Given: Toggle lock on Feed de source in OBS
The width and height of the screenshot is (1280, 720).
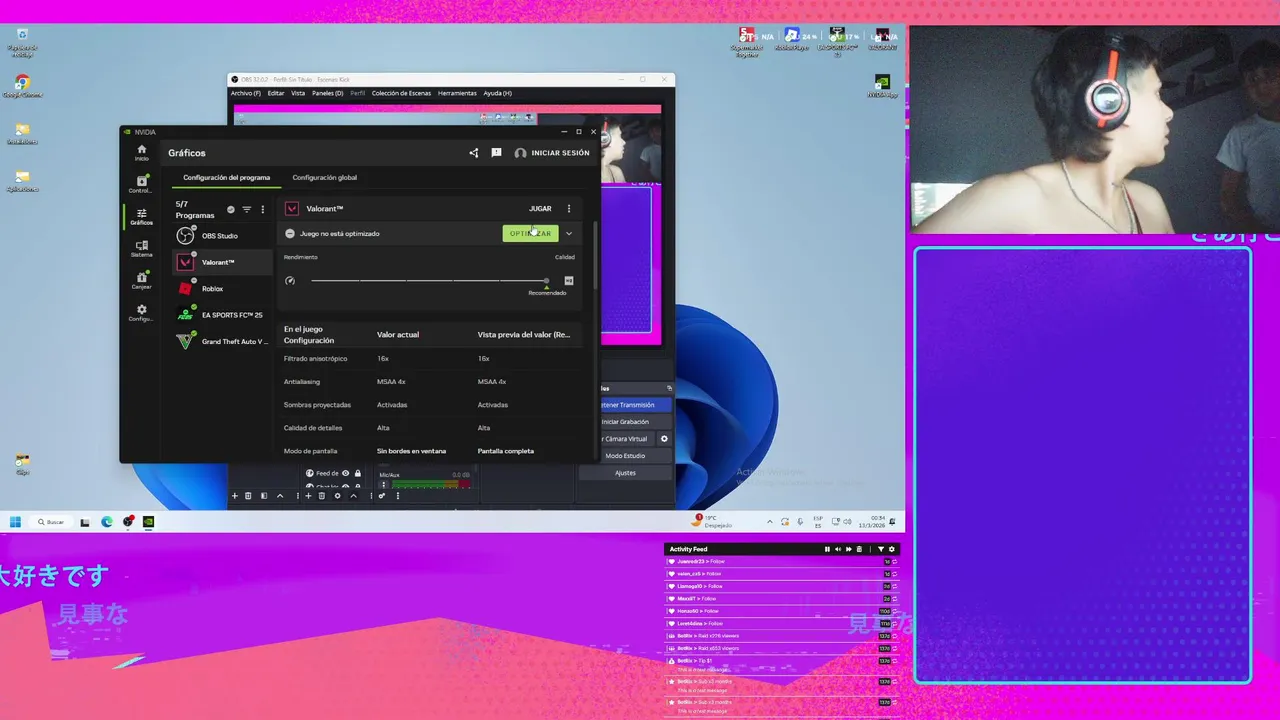Looking at the screenshot, I should tap(357, 473).
